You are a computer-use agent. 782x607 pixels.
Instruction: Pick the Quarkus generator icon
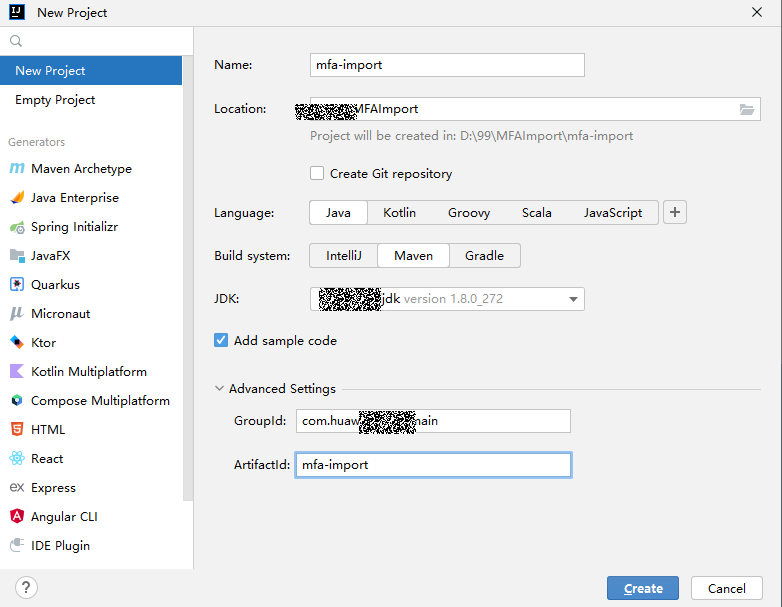(16, 285)
